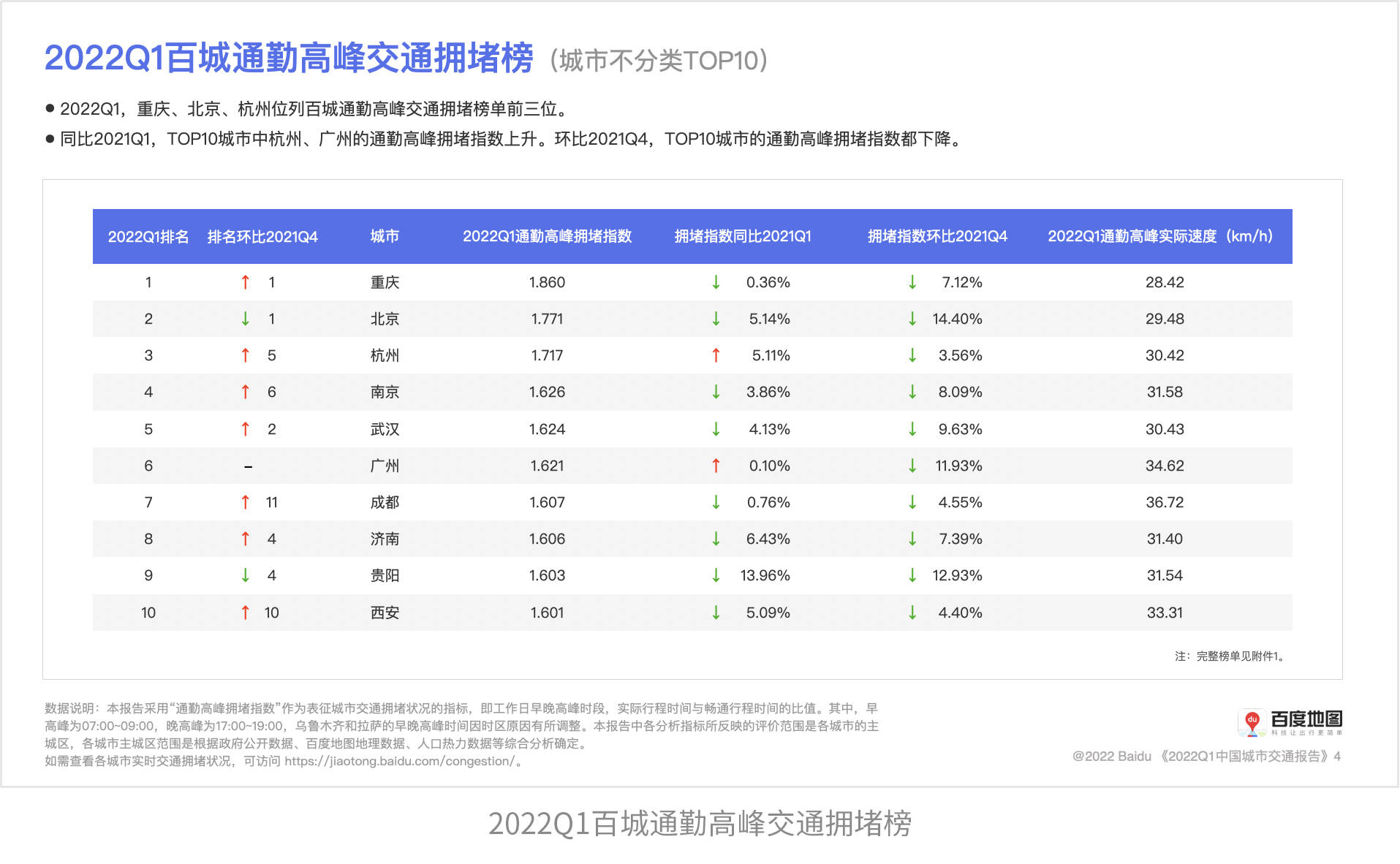Click the red up arrow in Chongqing's rank-change cell
The image size is (1400, 864).
click(246, 282)
